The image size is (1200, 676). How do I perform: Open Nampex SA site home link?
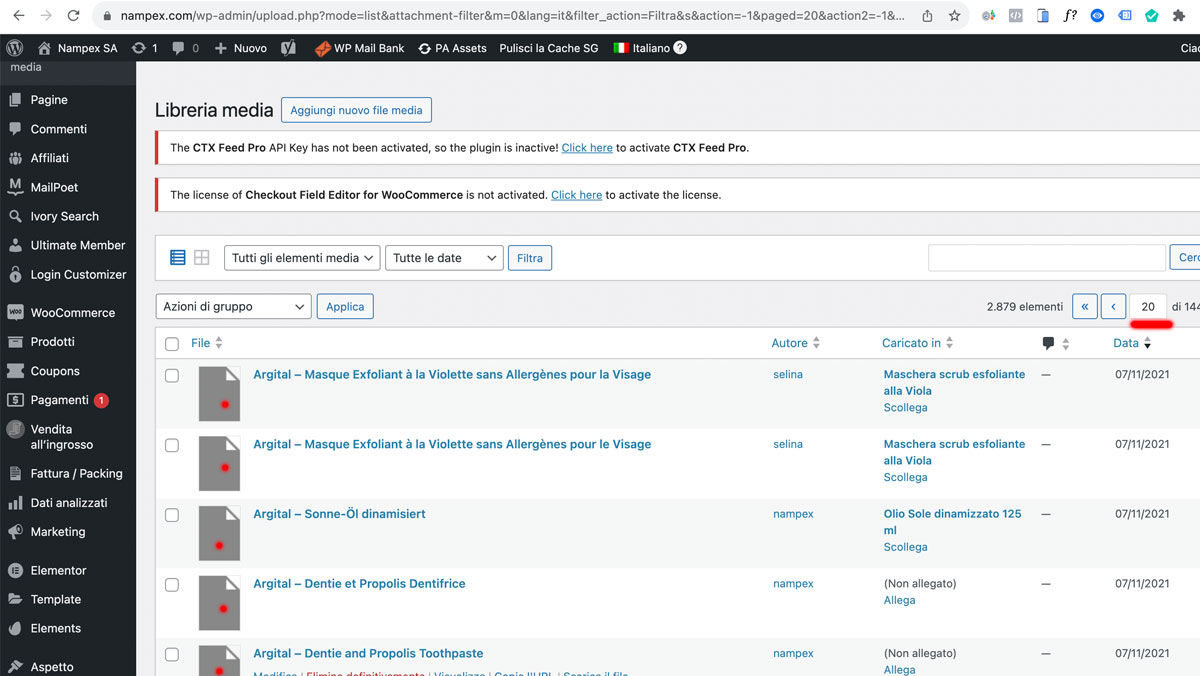77,48
